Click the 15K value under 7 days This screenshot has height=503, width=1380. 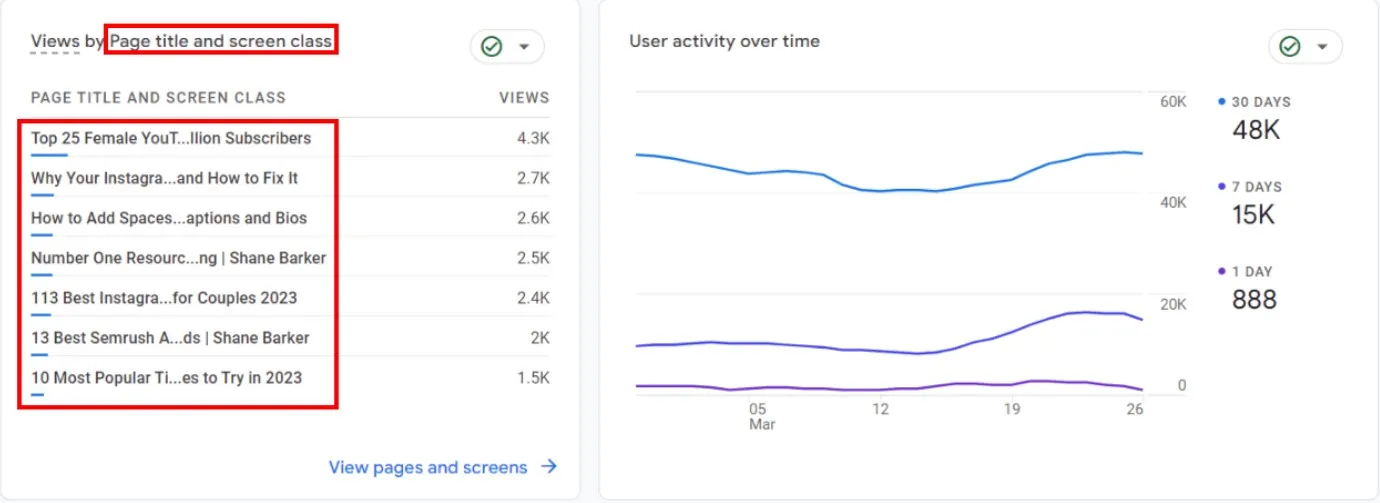pyautogui.click(x=1254, y=215)
